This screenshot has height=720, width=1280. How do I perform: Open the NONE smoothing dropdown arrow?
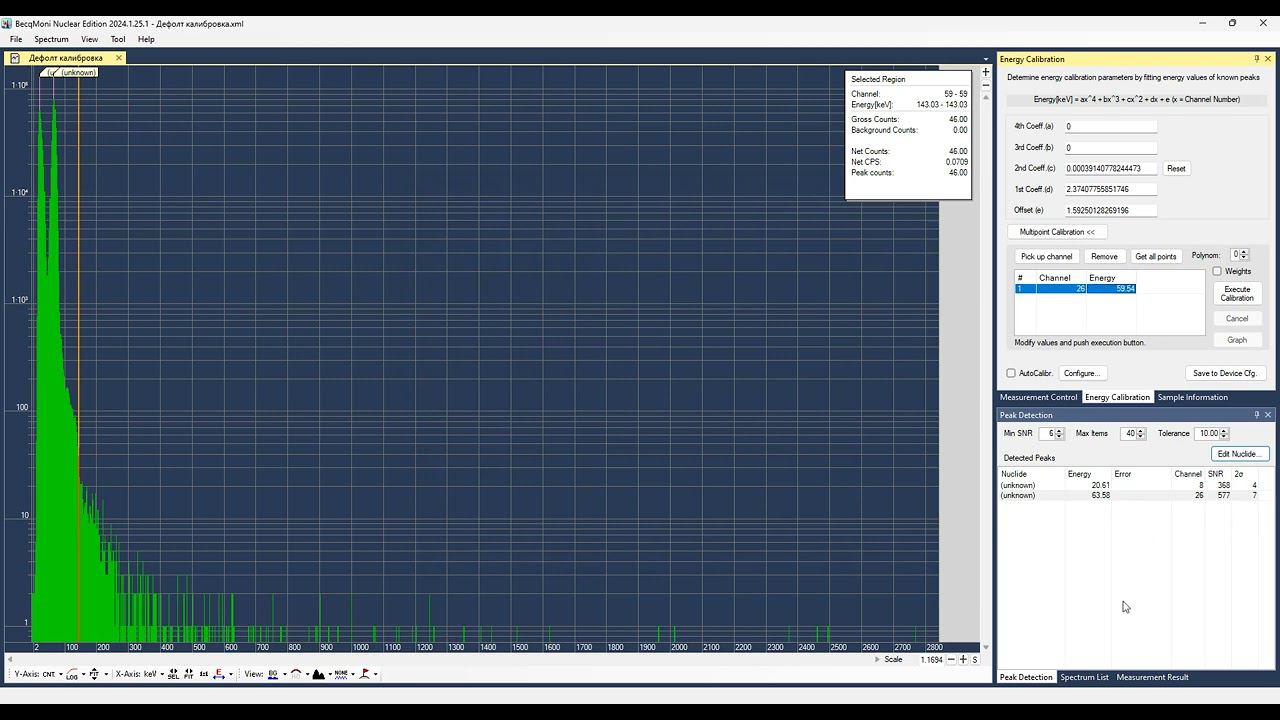(353, 674)
